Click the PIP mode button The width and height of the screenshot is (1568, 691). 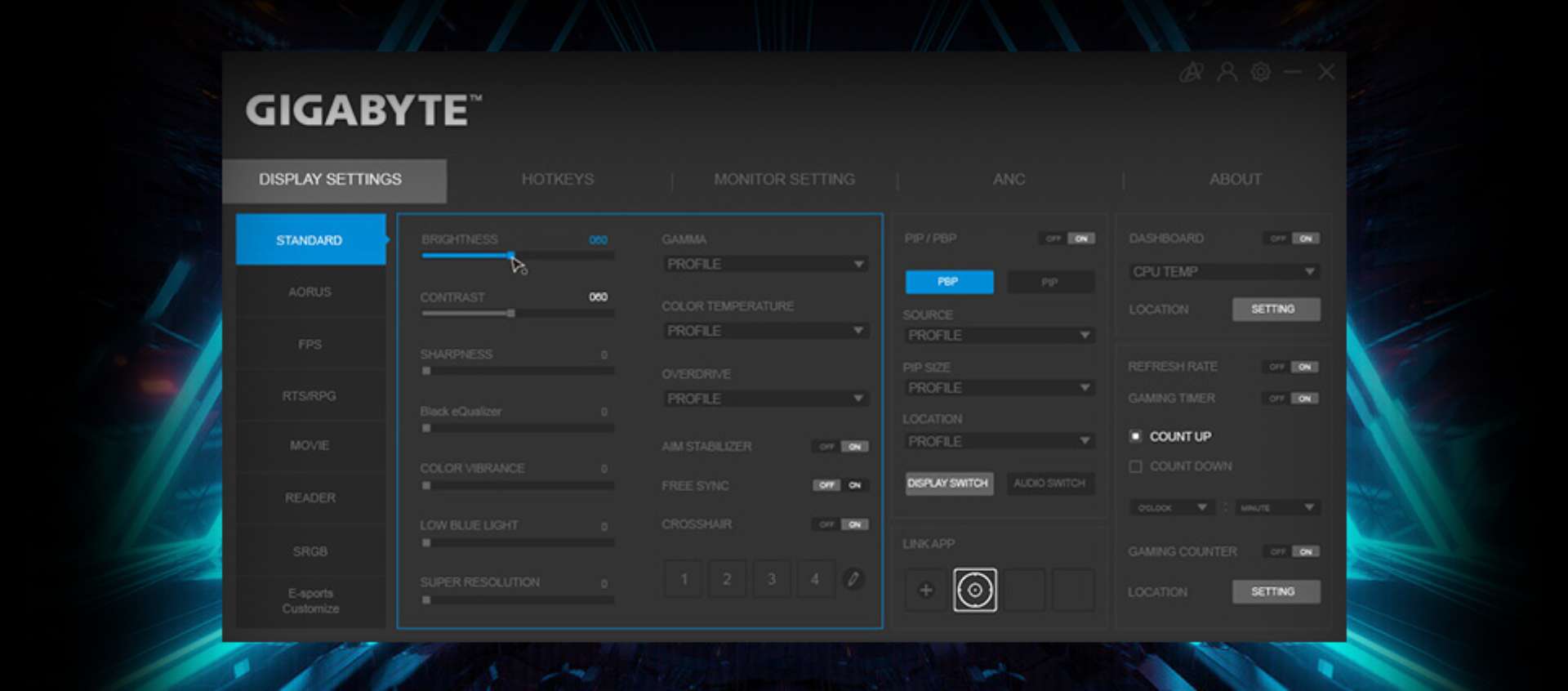[x=1050, y=282]
